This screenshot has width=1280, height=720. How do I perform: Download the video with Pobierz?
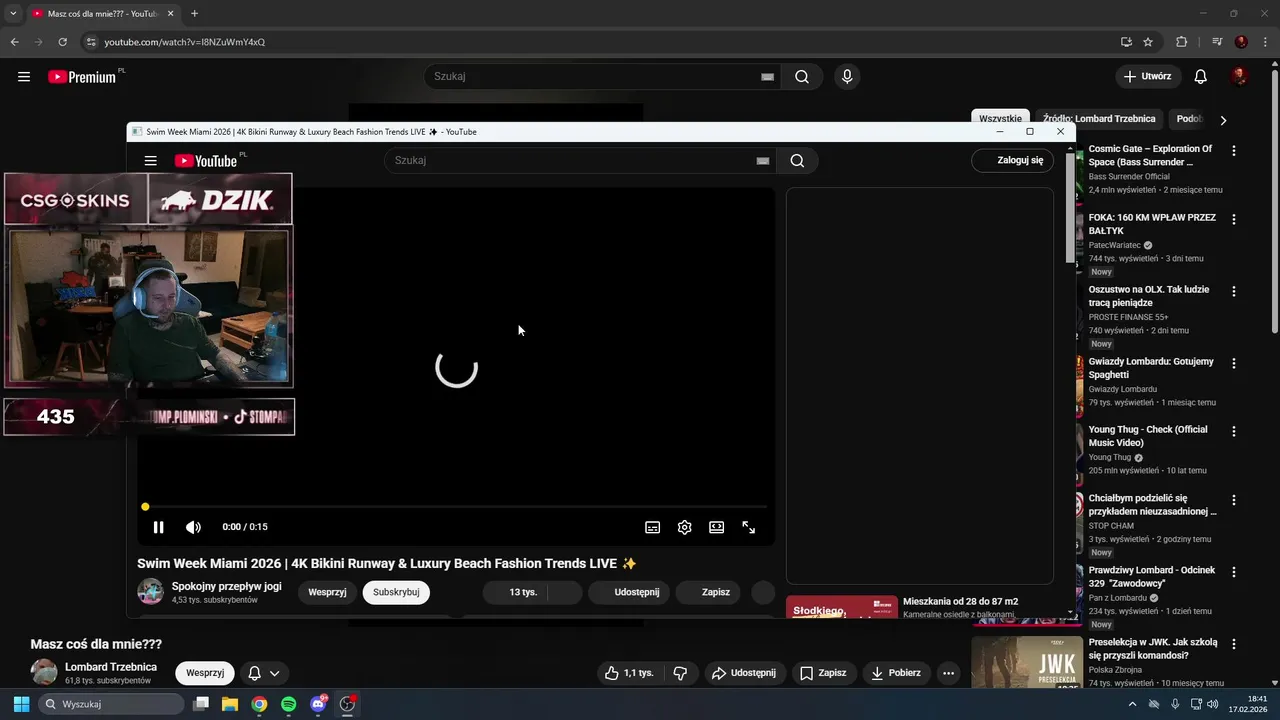pyautogui.click(x=896, y=673)
